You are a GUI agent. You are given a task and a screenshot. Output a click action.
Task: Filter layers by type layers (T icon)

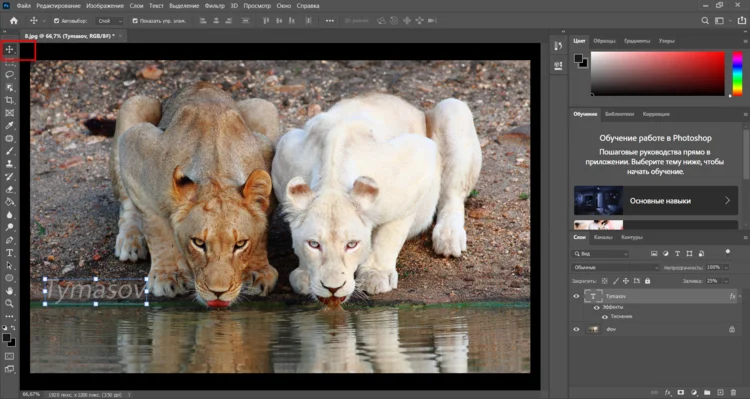pyautogui.click(x=677, y=254)
